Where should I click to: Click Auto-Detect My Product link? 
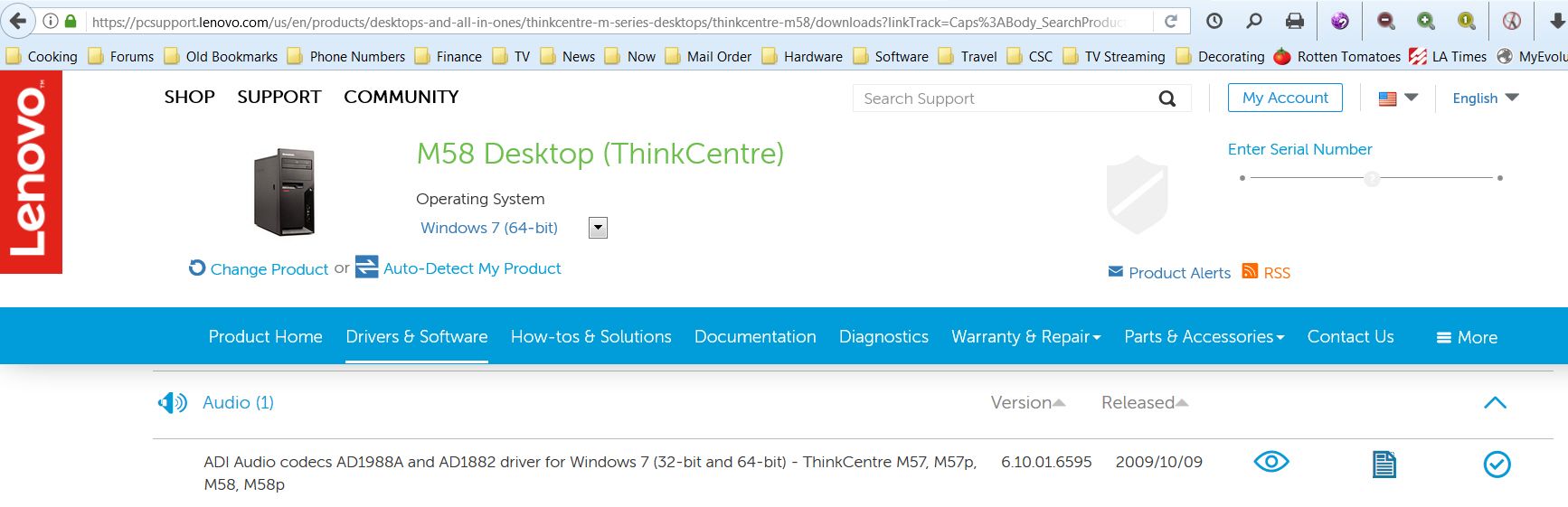(x=472, y=268)
